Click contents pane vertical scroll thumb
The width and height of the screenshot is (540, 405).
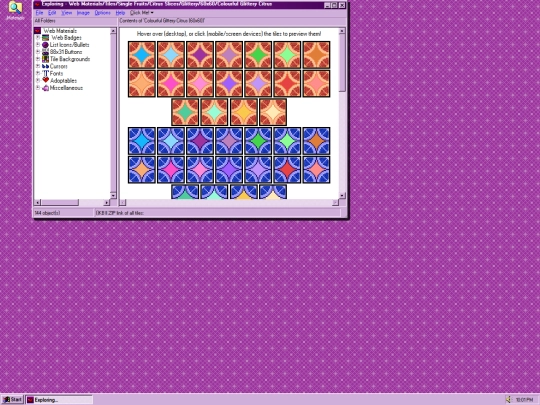point(342,63)
